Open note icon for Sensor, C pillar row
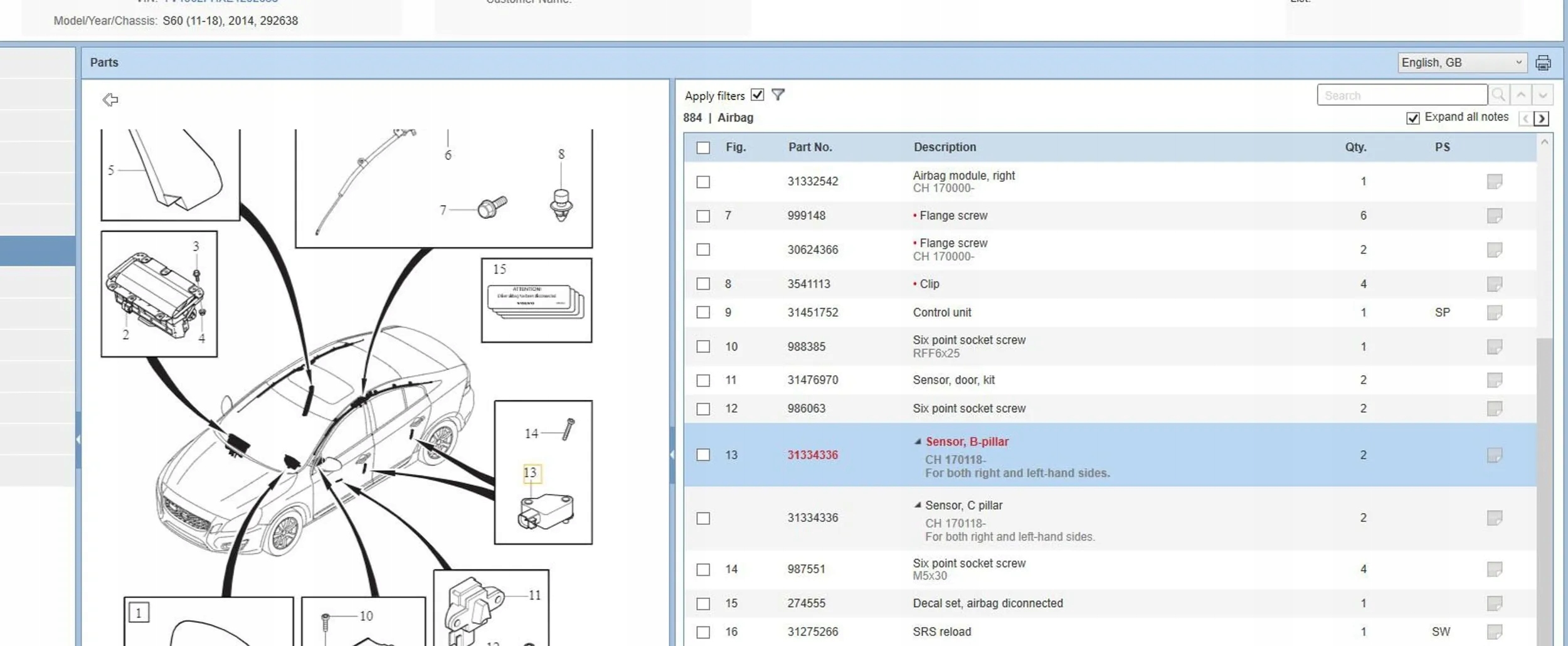1568x646 pixels. tap(1495, 518)
